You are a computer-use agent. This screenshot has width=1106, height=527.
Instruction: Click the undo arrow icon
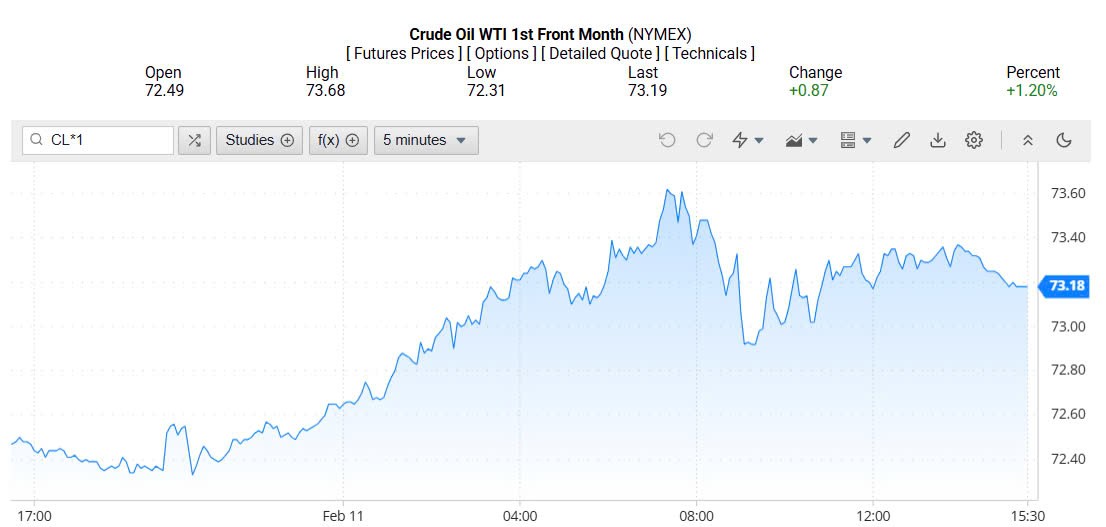click(667, 140)
